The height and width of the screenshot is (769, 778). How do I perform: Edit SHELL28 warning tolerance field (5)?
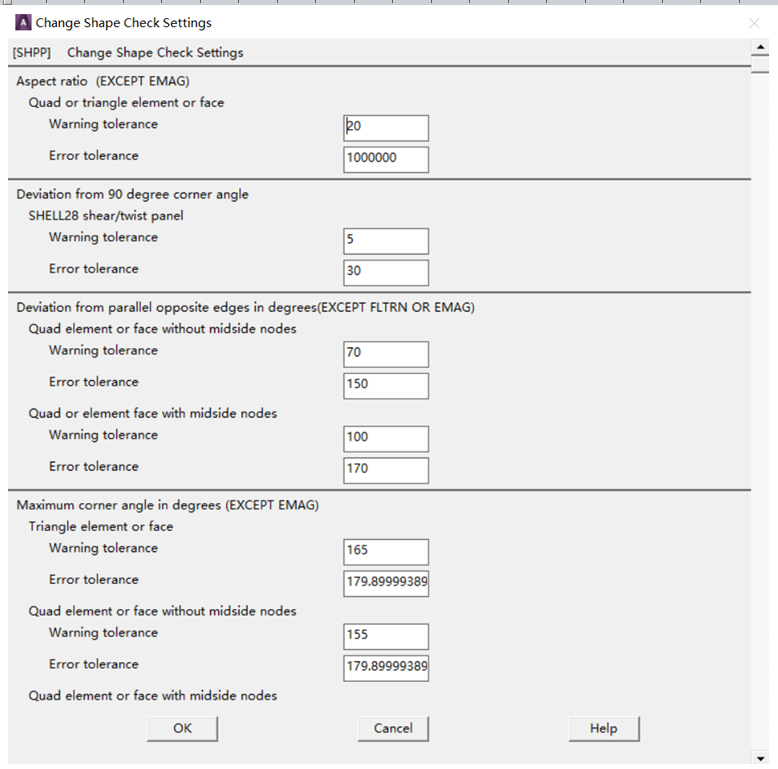click(386, 241)
